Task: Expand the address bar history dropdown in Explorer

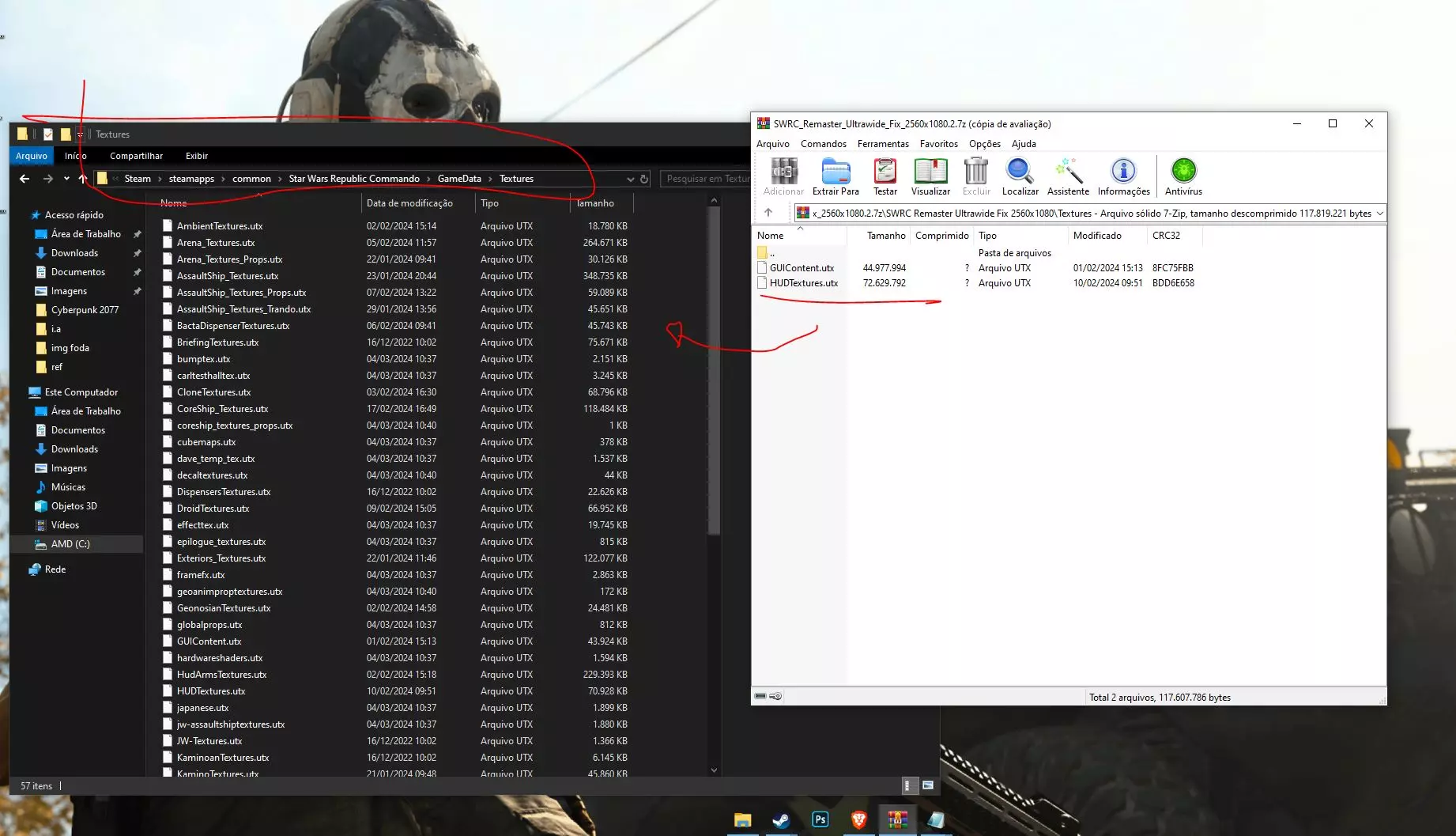Action: [630, 179]
